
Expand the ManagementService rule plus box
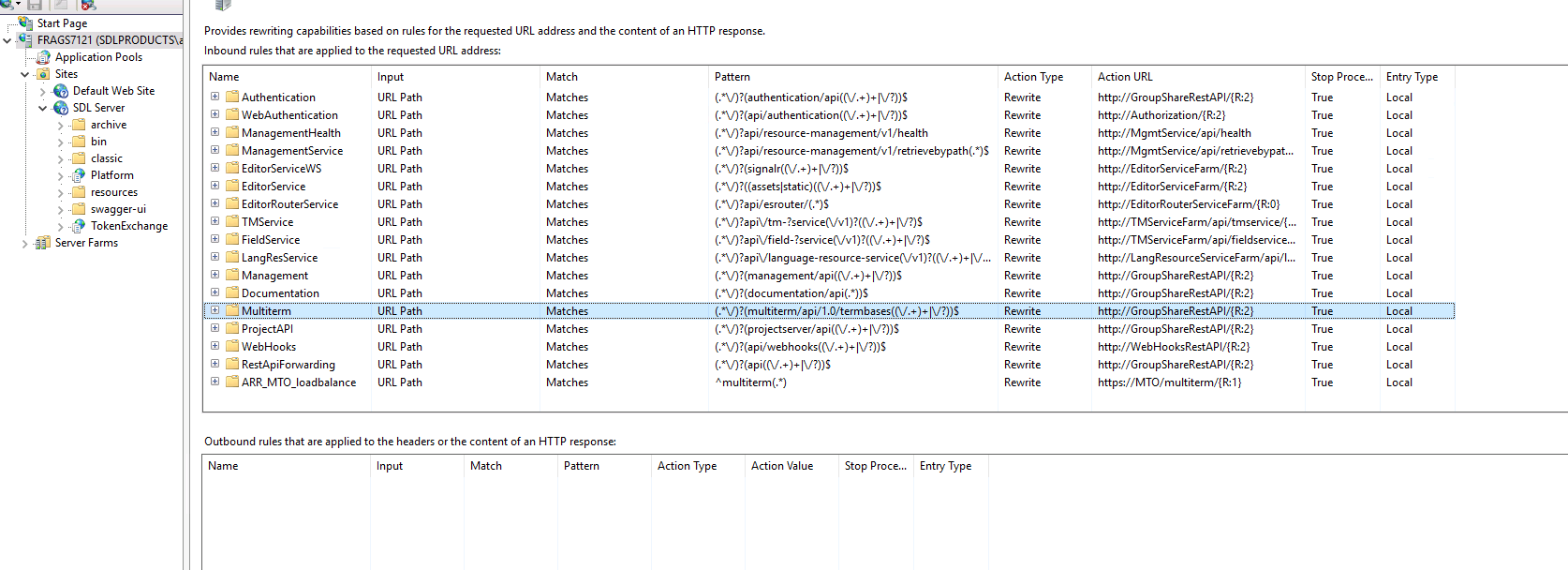[x=214, y=149]
